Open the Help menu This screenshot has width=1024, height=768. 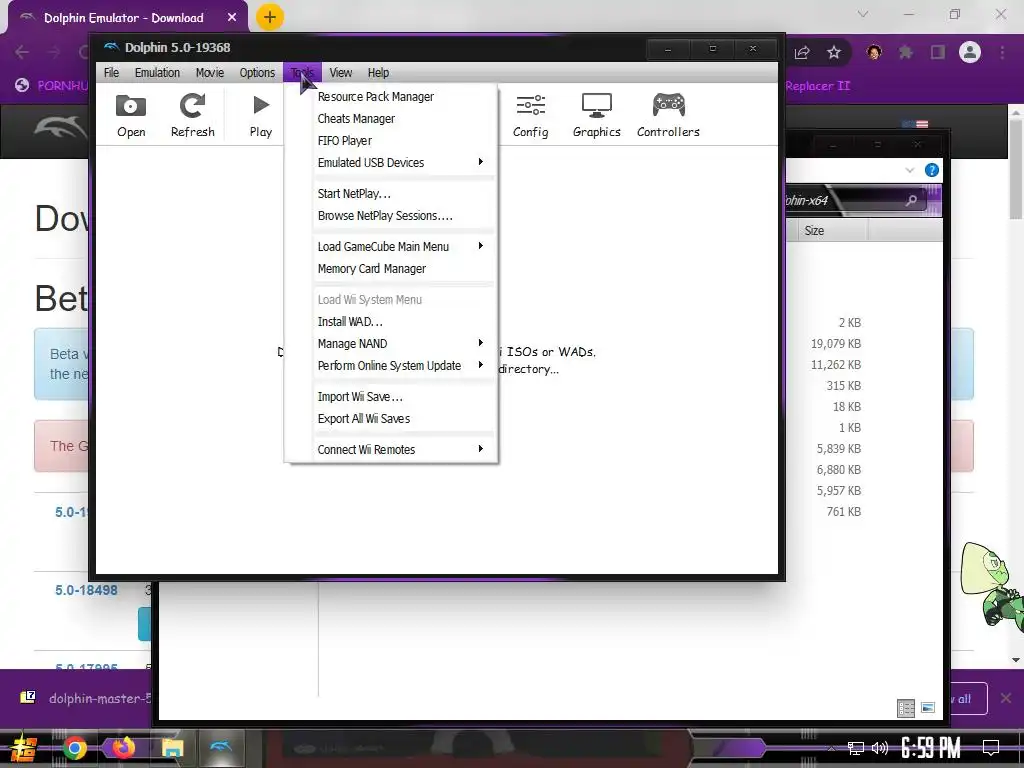(378, 72)
